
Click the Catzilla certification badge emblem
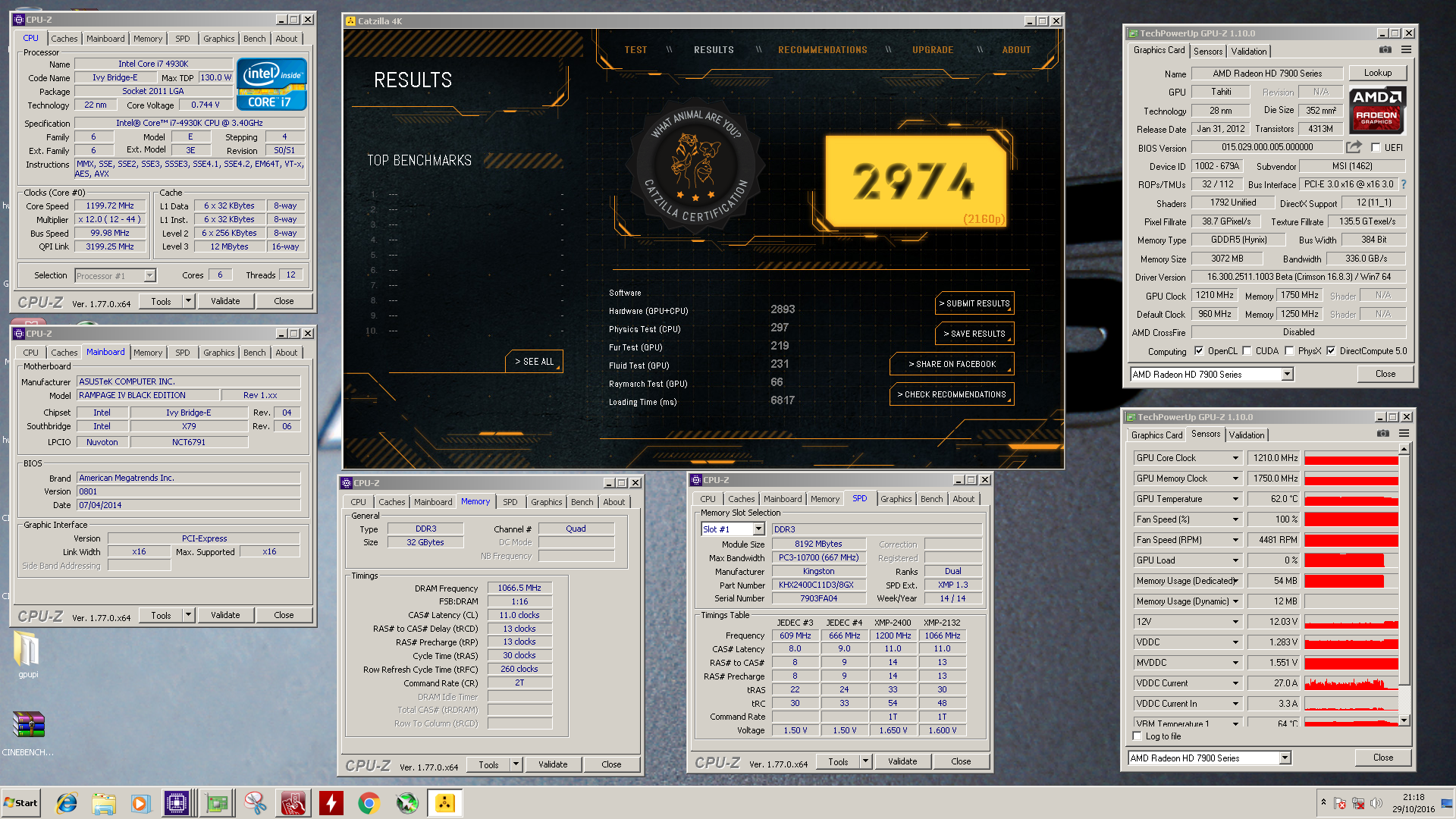[x=695, y=167]
